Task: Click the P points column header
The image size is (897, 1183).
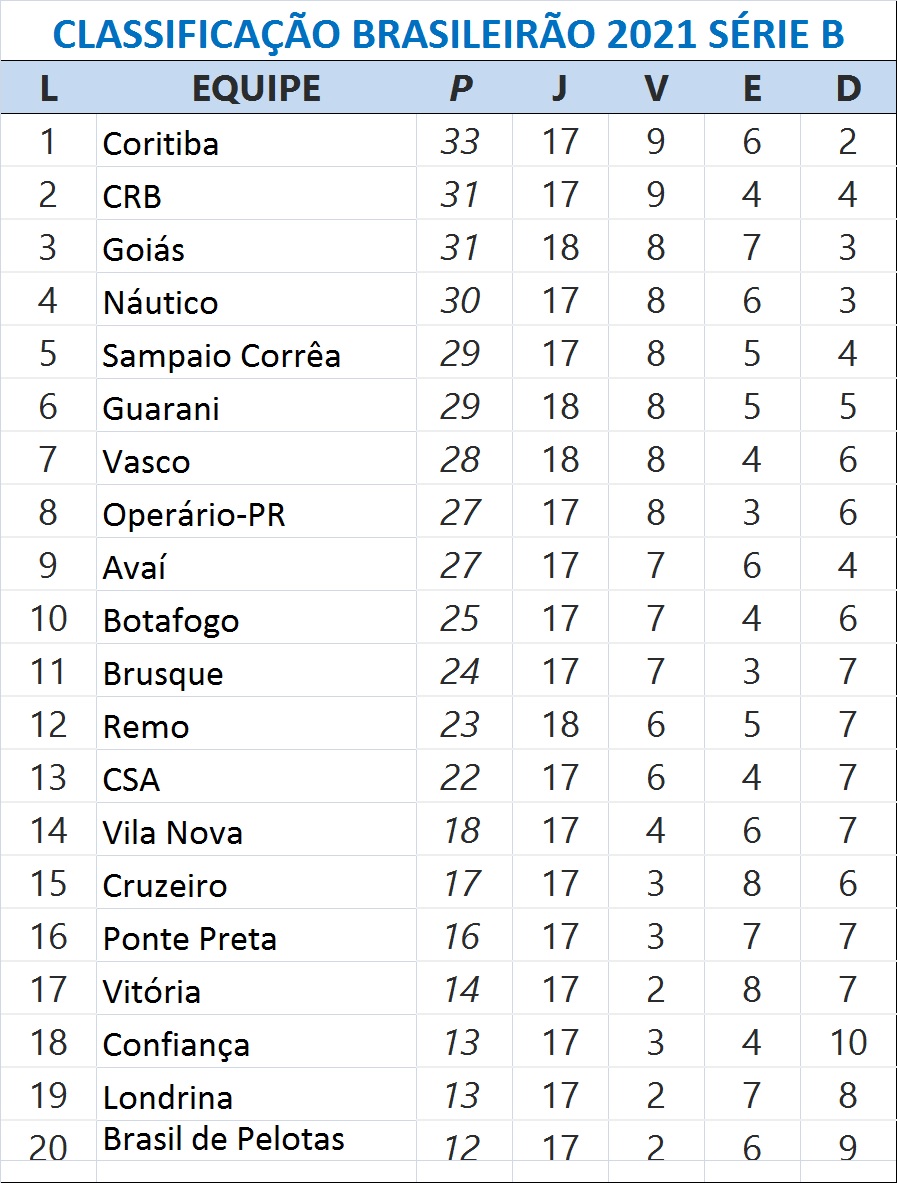Action: pyautogui.click(x=461, y=88)
